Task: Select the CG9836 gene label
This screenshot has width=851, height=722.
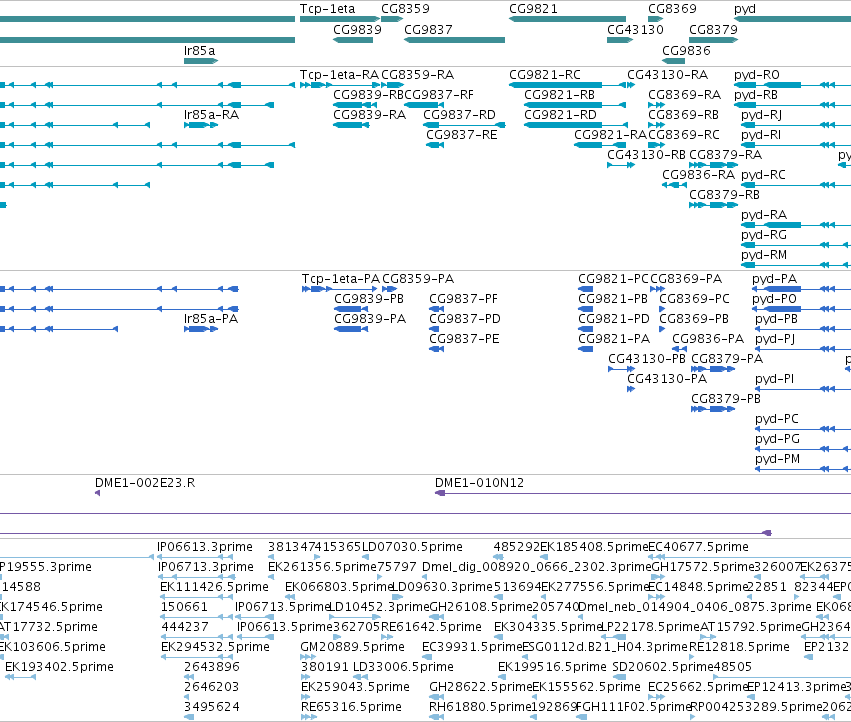Action: (x=686, y=50)
